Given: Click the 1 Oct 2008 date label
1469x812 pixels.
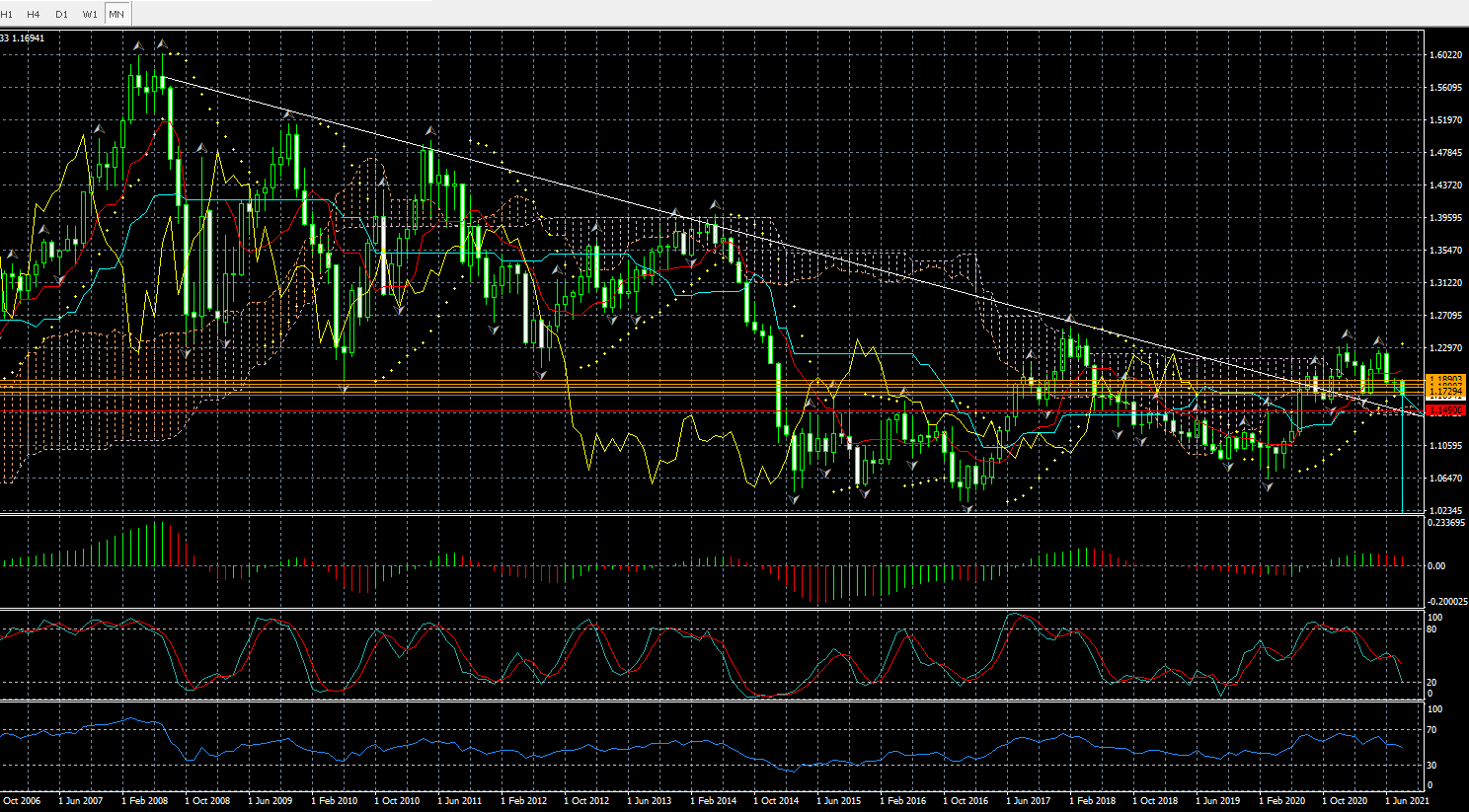Looking at the screenshot, I should (207, 801).
